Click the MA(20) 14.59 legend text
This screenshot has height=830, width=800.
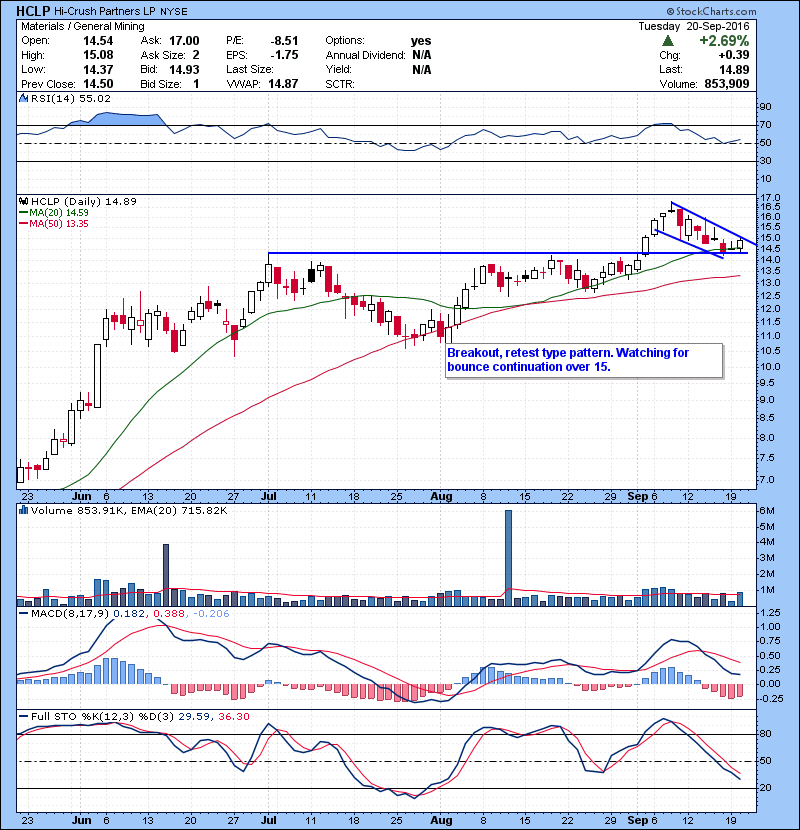pos(59,213)
